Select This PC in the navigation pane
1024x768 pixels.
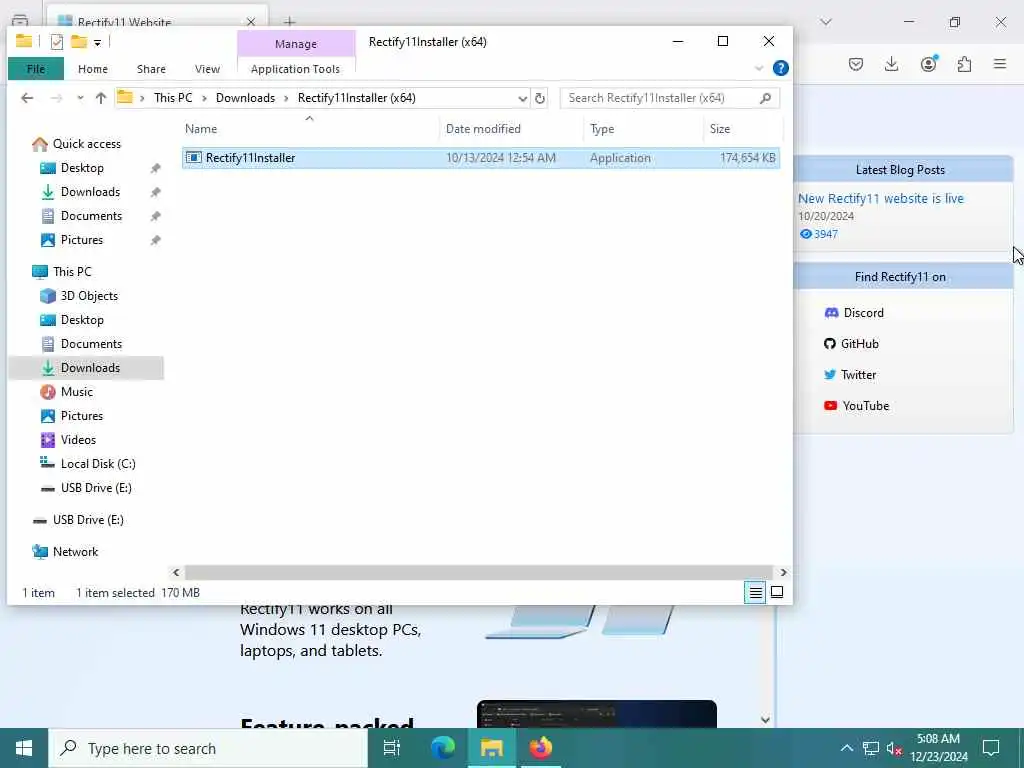point(72,272)
